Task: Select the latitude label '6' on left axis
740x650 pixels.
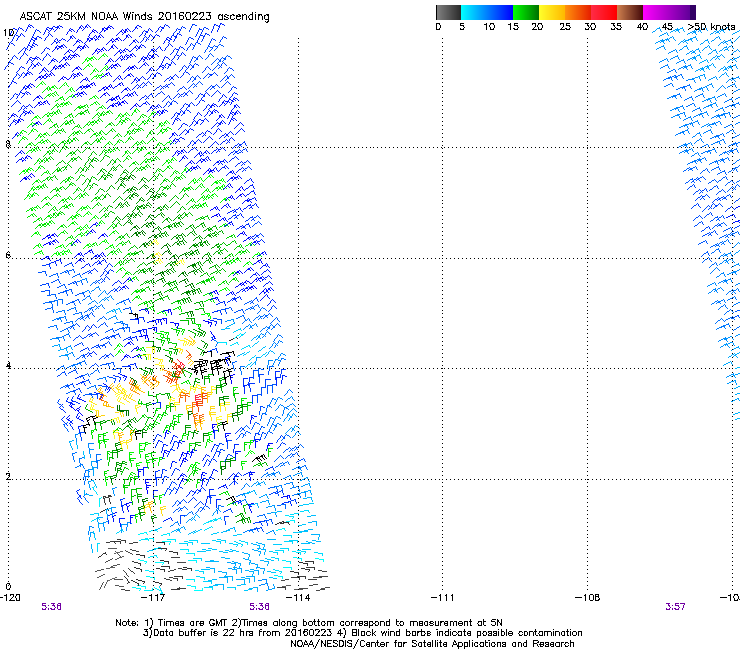Action: [x=8, y=255]
